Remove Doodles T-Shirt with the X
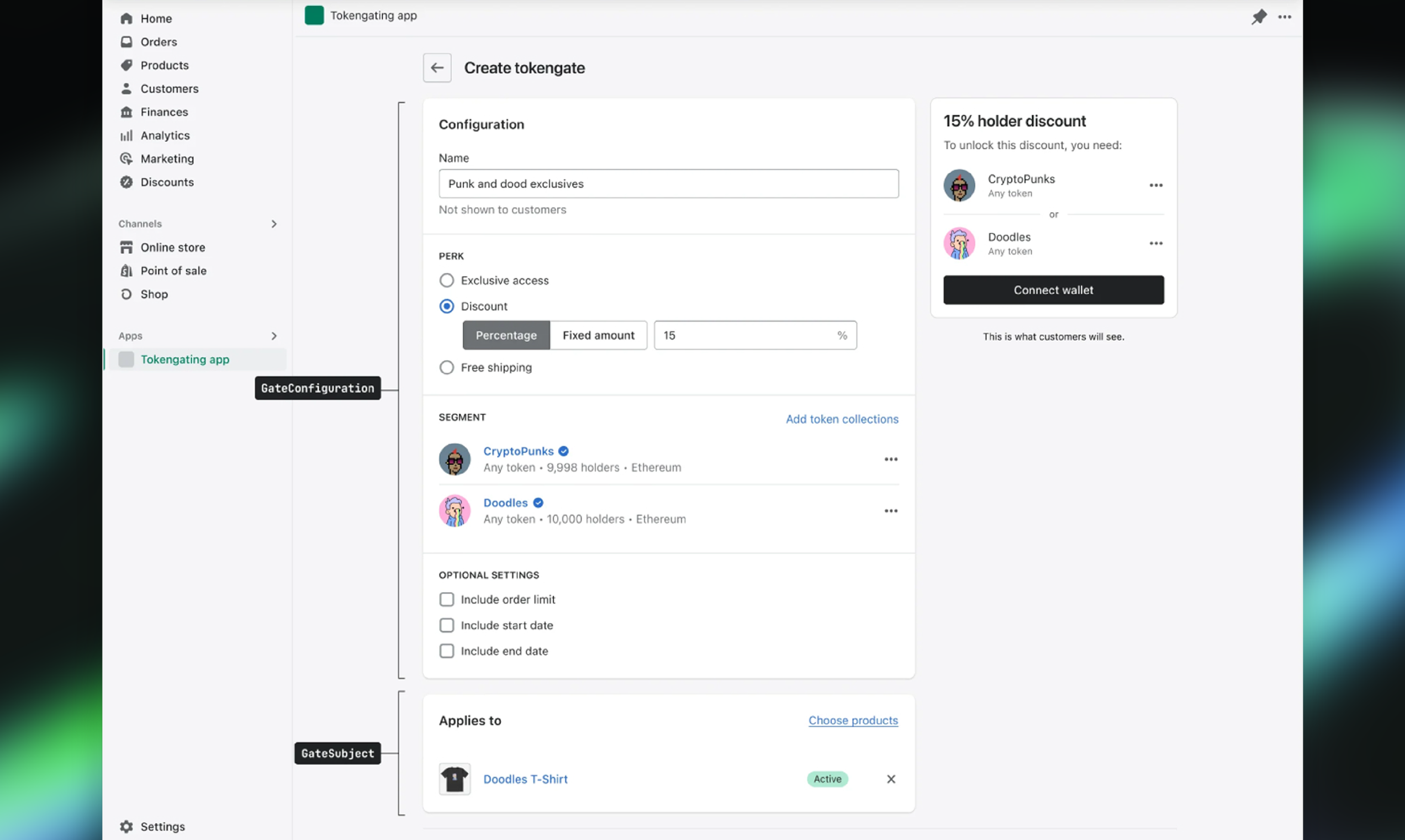Viewport: 1405px width, 840px height. click(x=891, y=779)
